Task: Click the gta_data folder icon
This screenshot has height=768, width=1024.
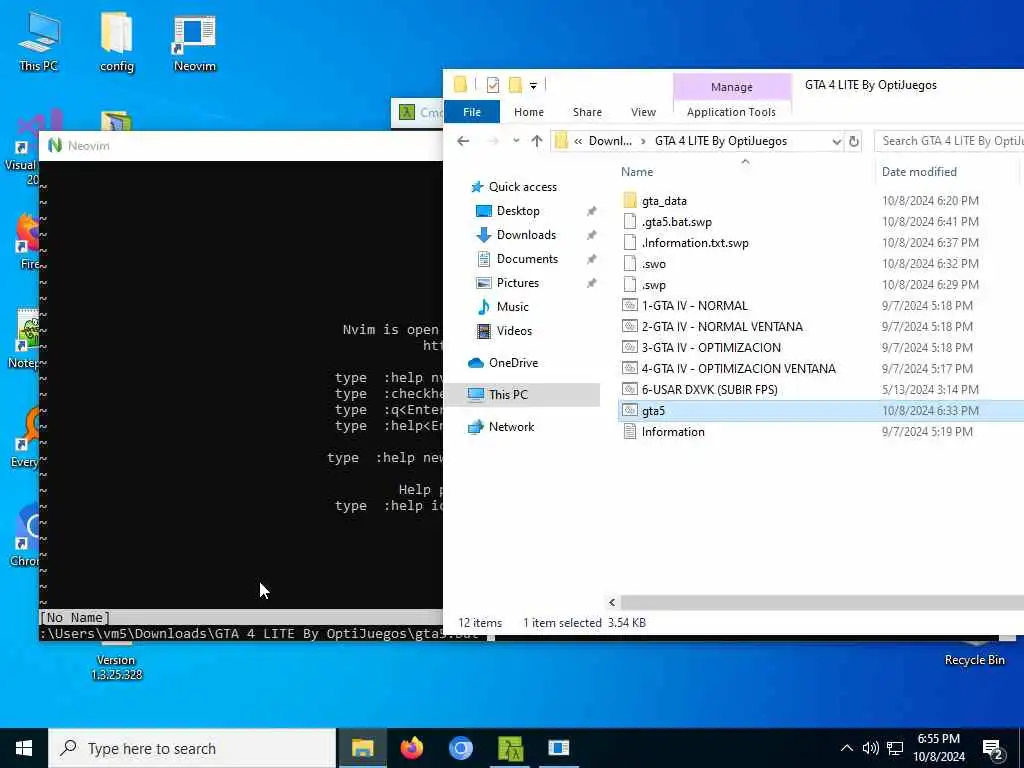Action: (x=630, y=200)
